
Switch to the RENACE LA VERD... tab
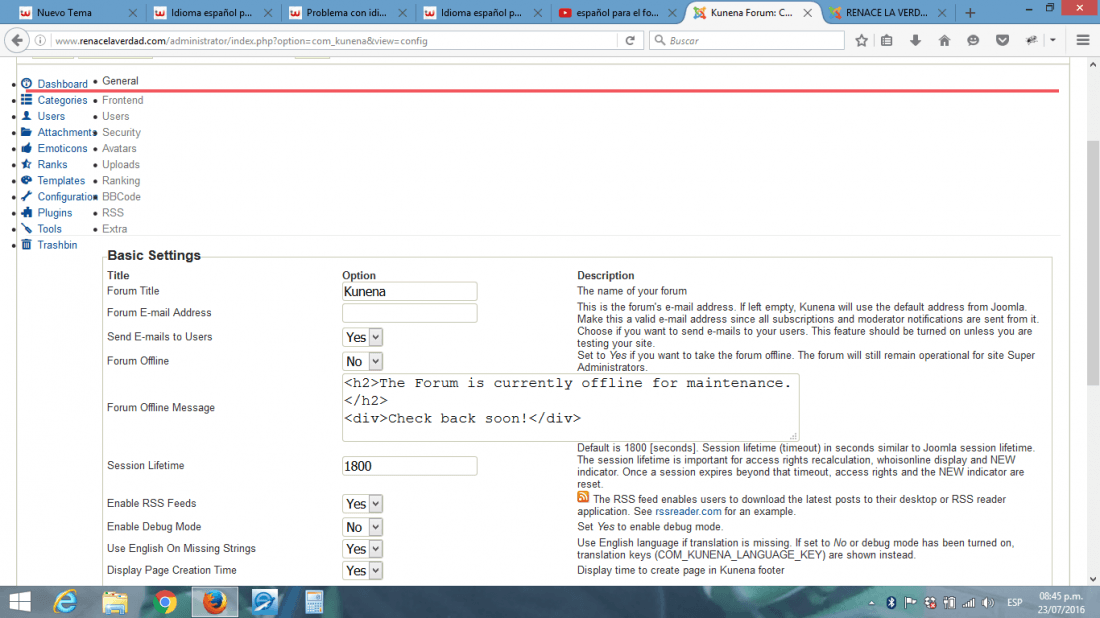click(x=887, y=13)
